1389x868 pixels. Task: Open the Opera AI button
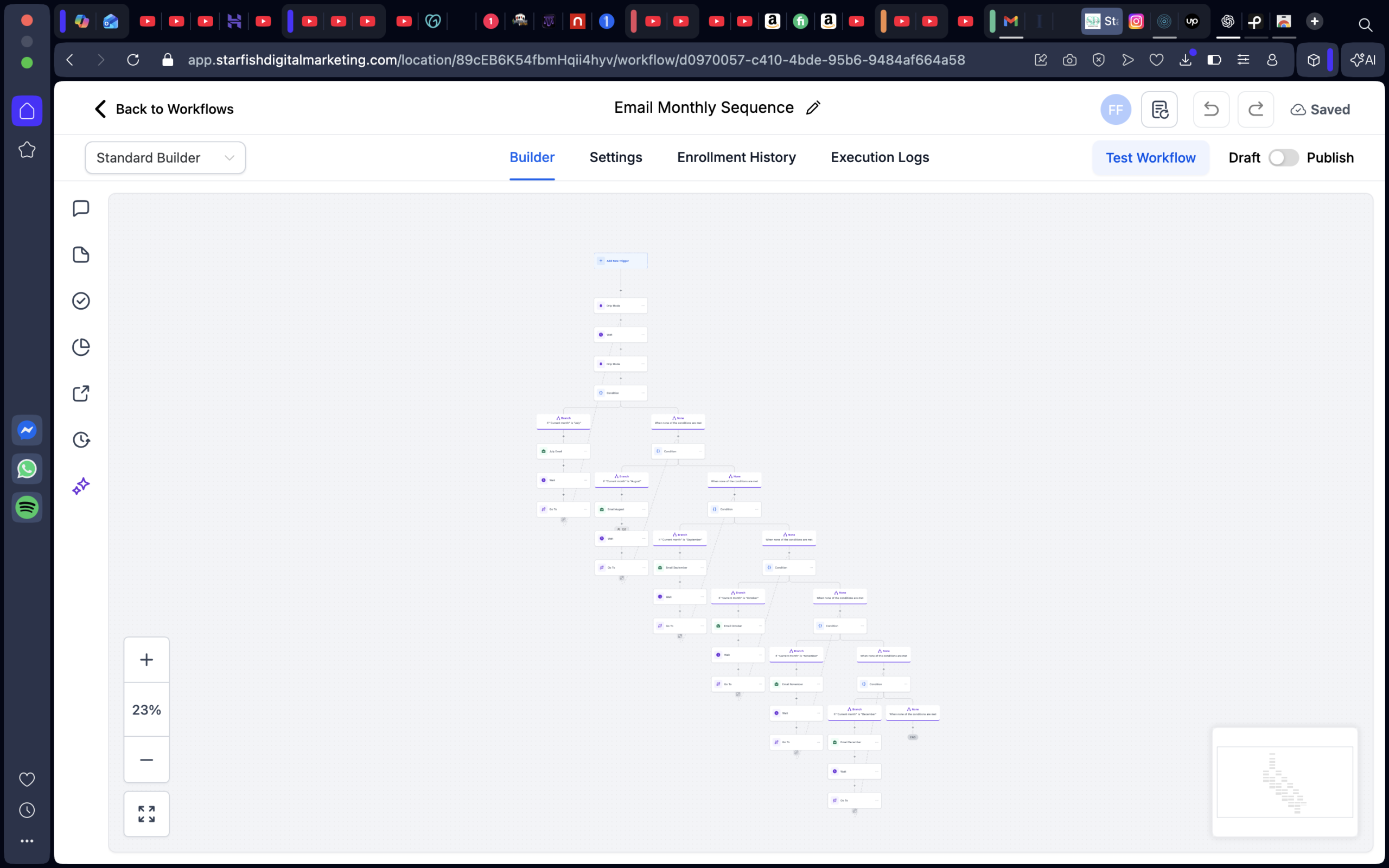[x=1362, y=60]
